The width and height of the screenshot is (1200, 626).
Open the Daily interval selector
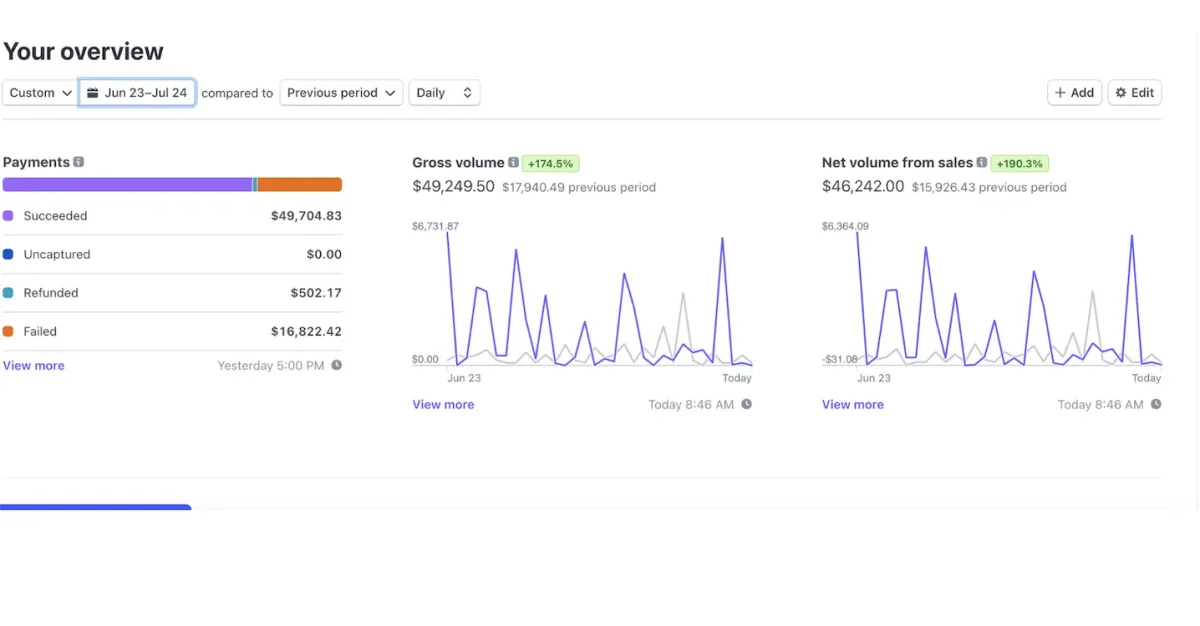tap(444, 93)
